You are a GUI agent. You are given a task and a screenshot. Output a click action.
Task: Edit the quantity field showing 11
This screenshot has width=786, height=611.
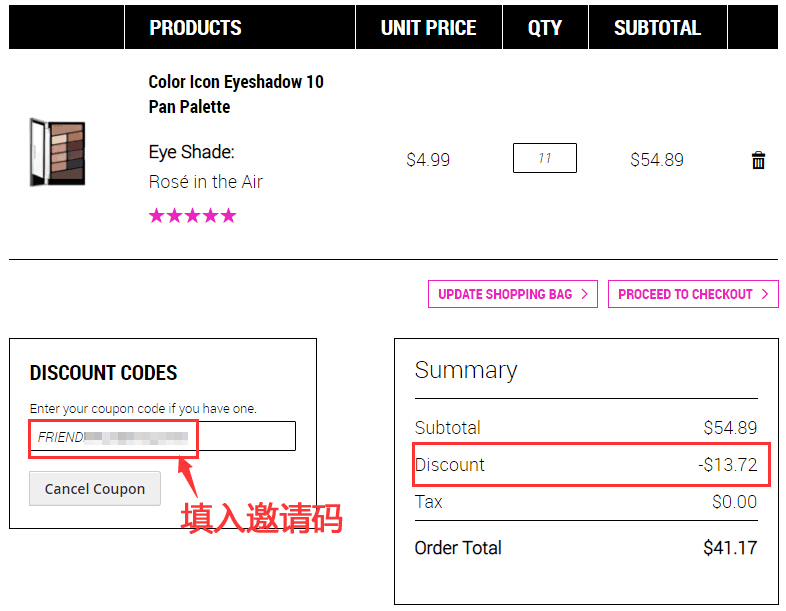coord(544,158)
